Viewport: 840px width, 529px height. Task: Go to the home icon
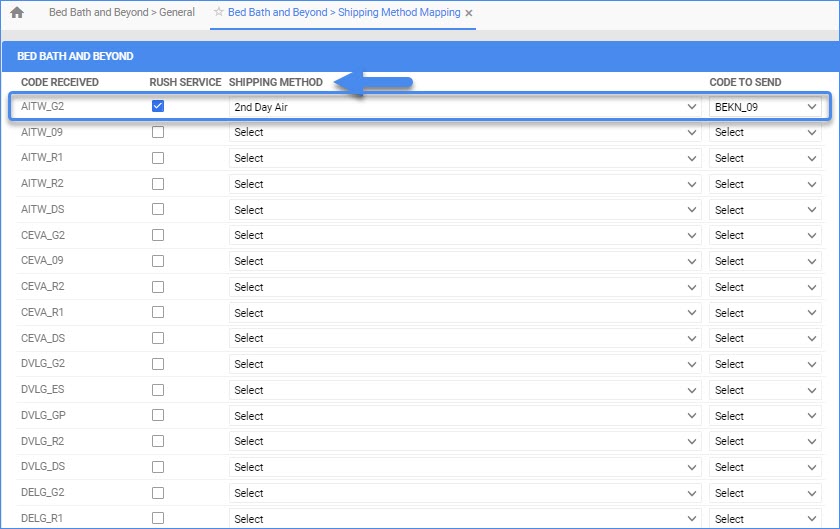[17, 12]
